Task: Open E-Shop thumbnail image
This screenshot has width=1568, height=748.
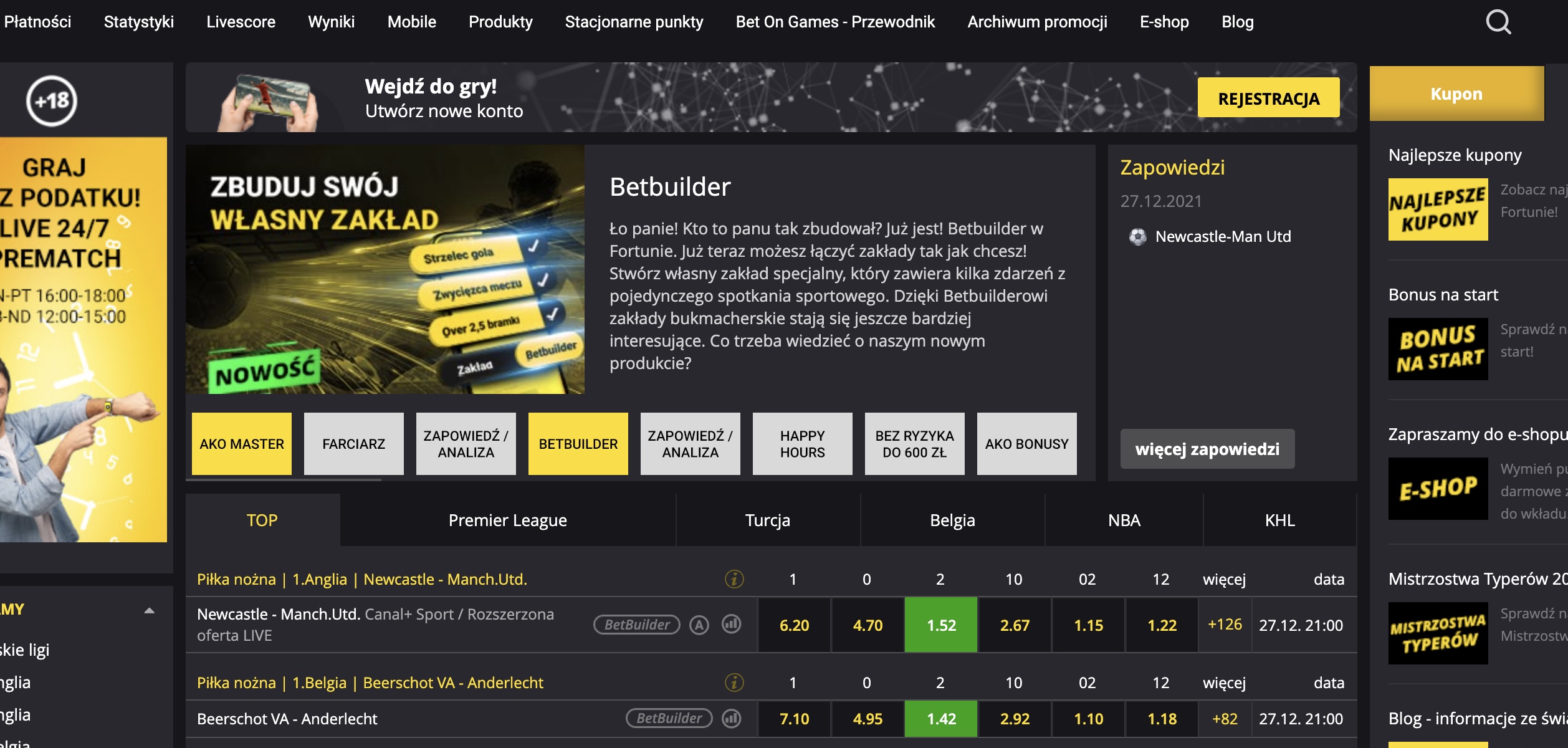Action: [1438, 489]
